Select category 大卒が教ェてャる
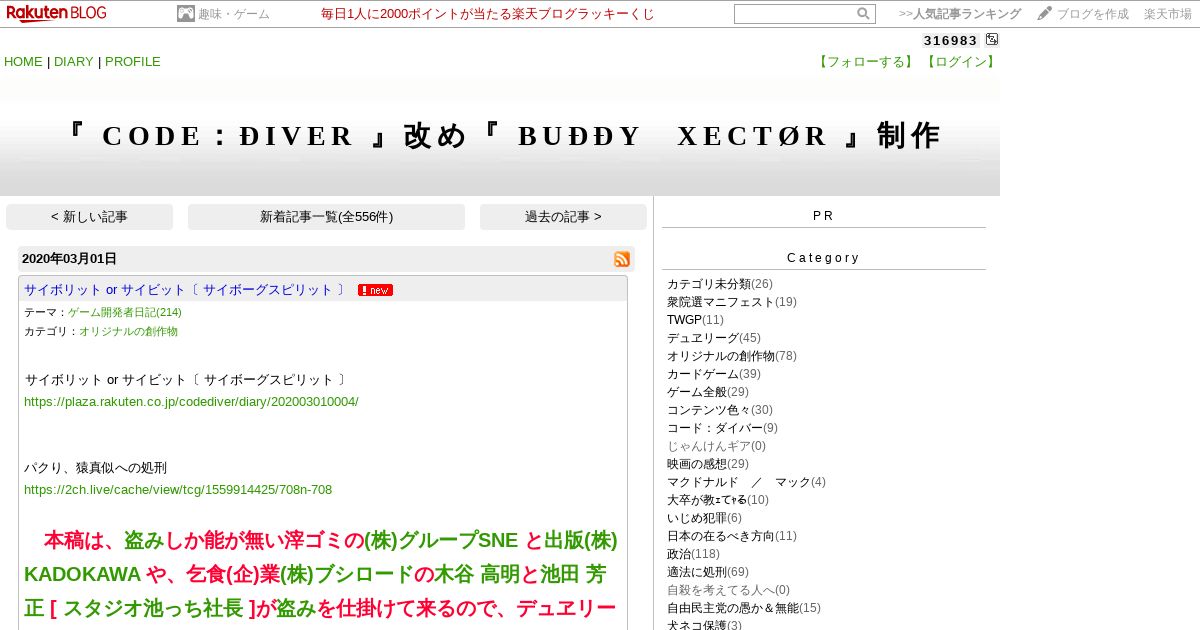This screenshot has width=1200, height=630. click(707, 500)
